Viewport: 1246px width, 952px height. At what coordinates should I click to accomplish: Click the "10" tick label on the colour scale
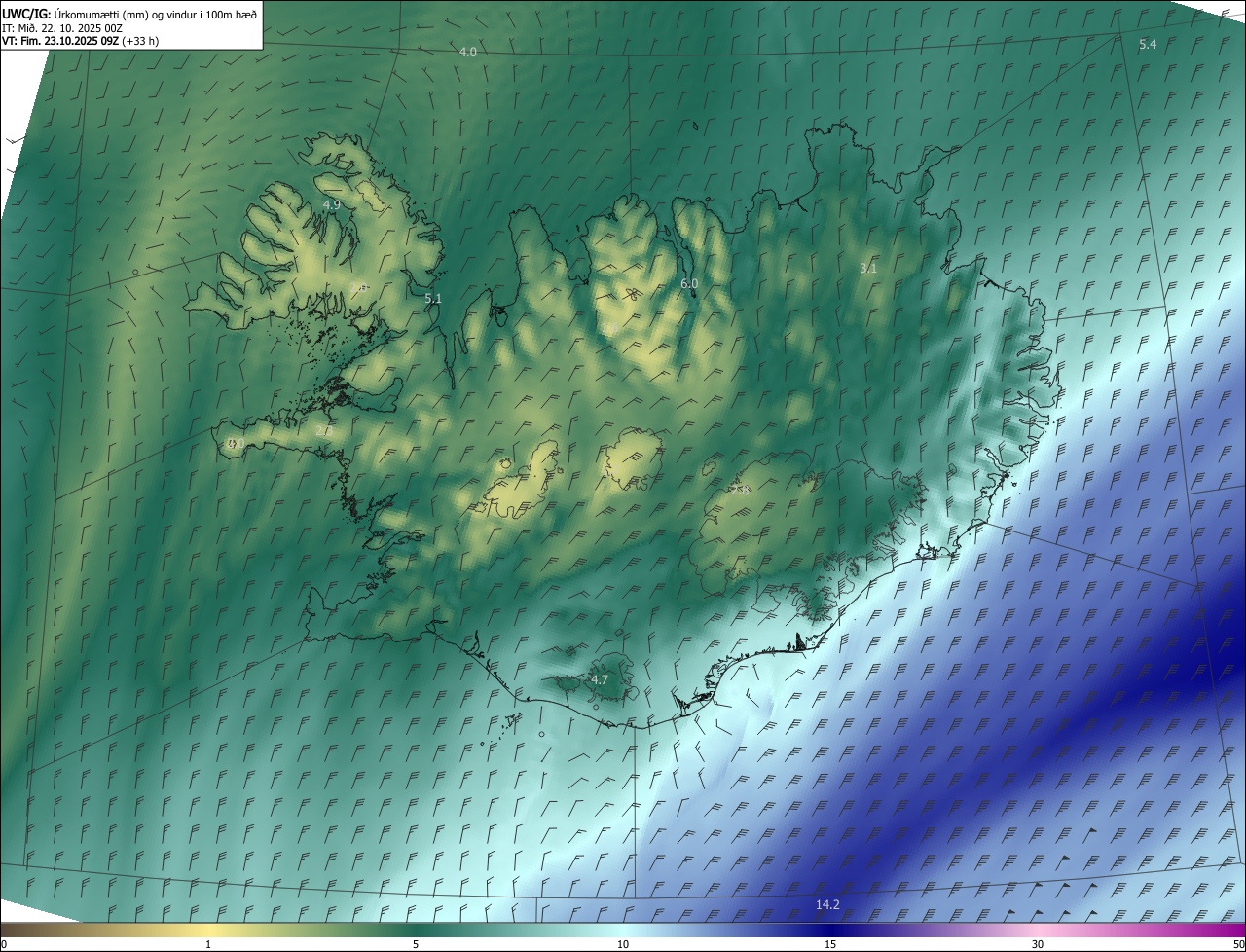(623, 944)
